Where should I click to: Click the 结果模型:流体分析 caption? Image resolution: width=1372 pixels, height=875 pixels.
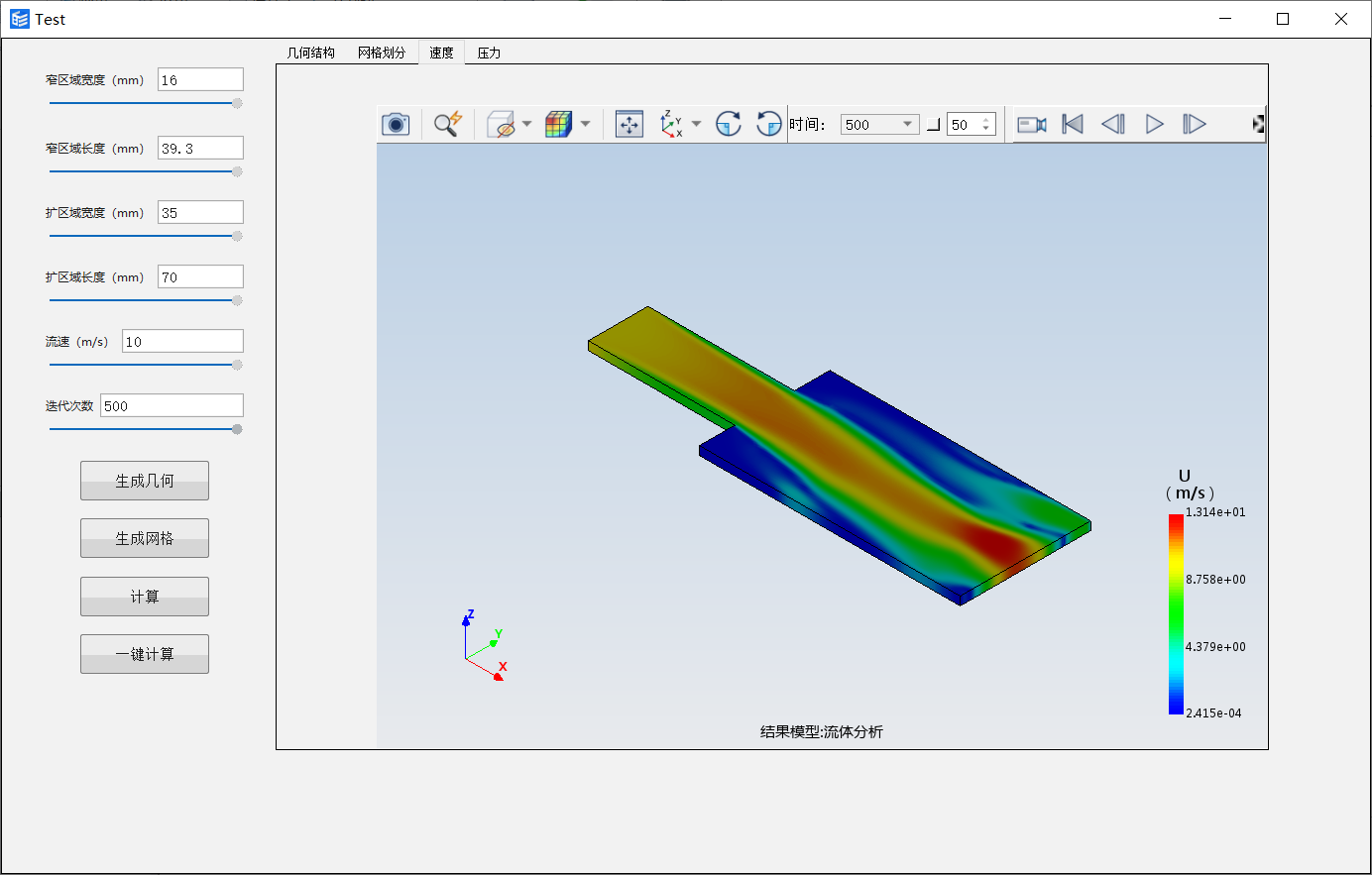pos(822,732)
